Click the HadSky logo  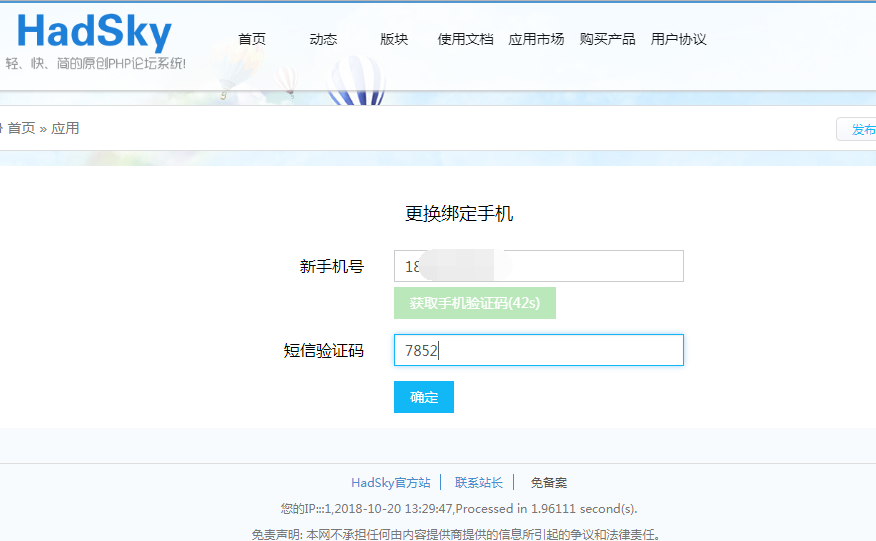(94, 32)
